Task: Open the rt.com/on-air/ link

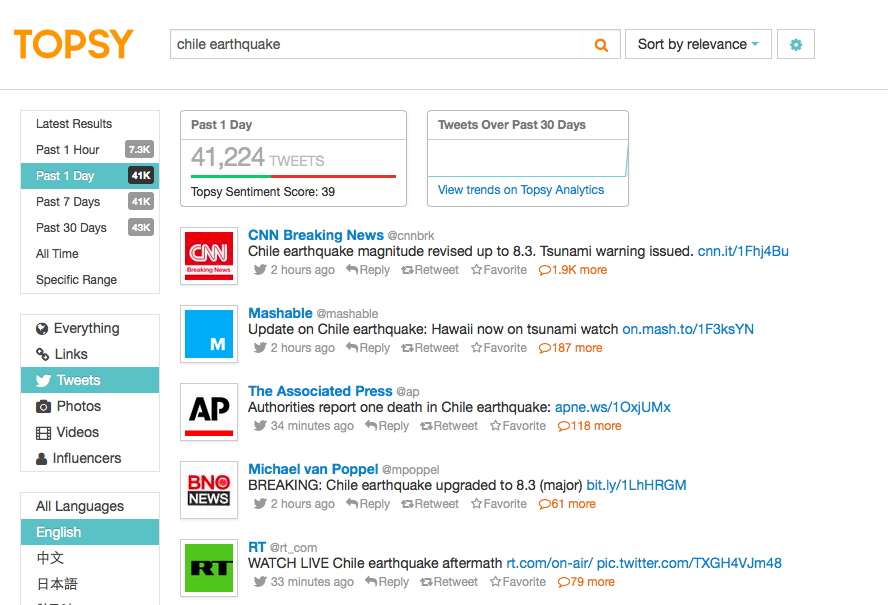Action: pos(549,563)
